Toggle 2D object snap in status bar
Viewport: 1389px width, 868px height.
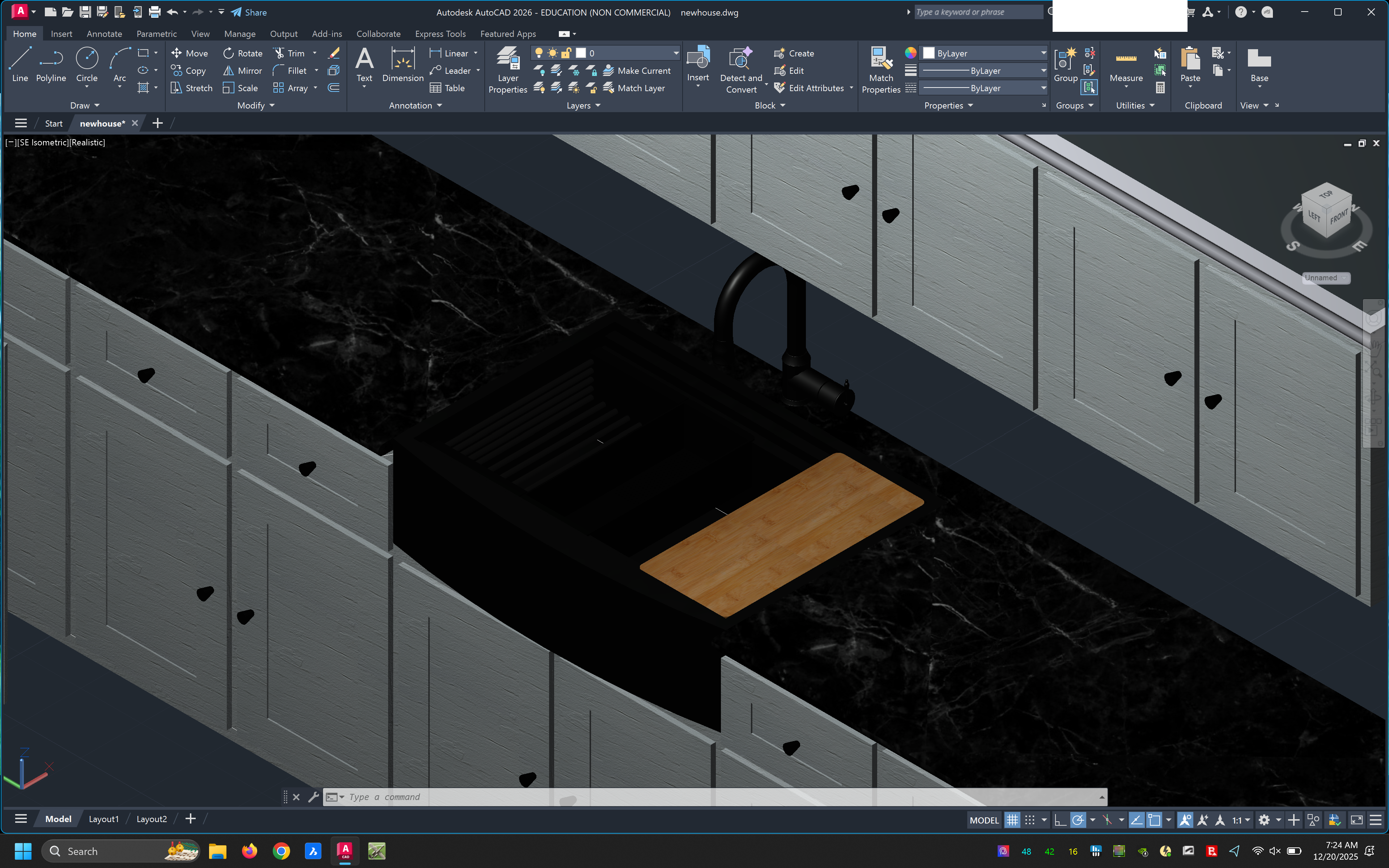click(1154, 820)
